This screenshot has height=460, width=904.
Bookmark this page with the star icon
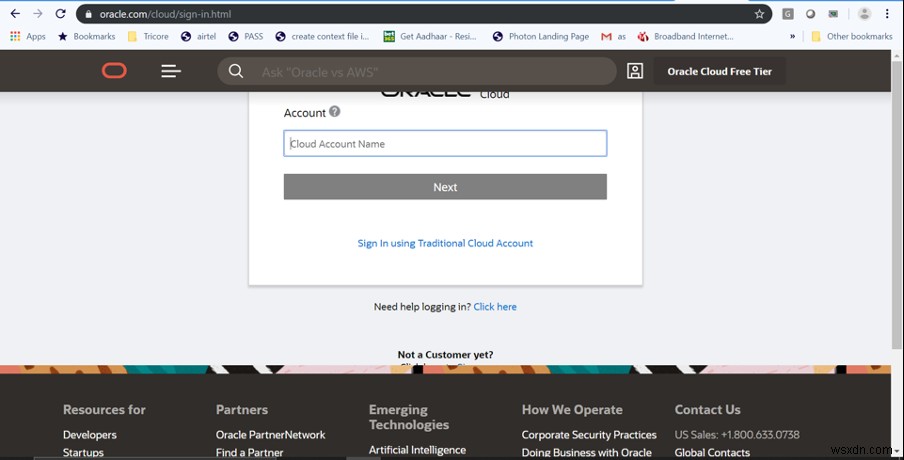tap(759, 14)
